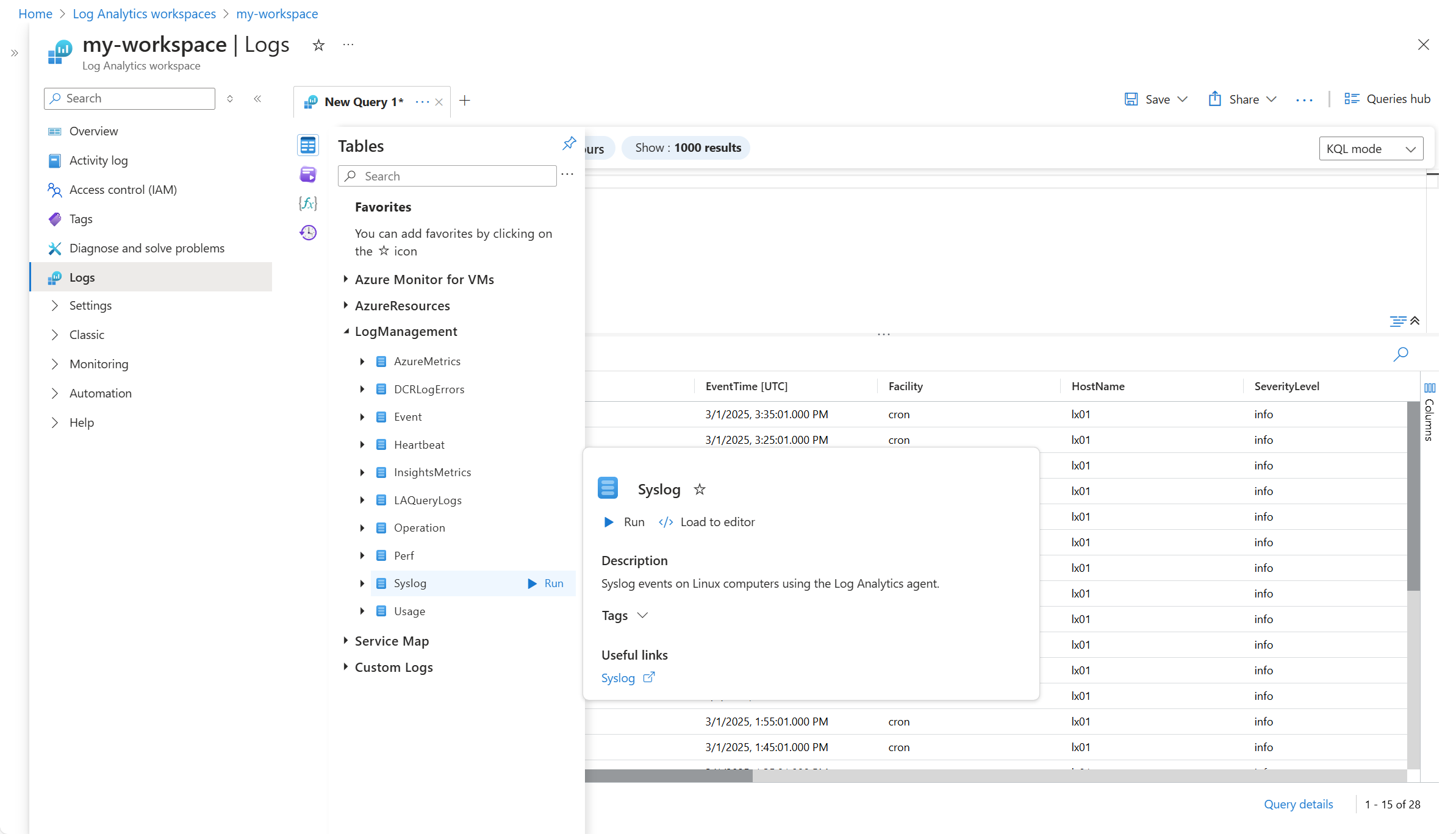The height and width of the screenshot is (834, 1456).
Task: Open Activity log in sidebar
Action: 98,160
